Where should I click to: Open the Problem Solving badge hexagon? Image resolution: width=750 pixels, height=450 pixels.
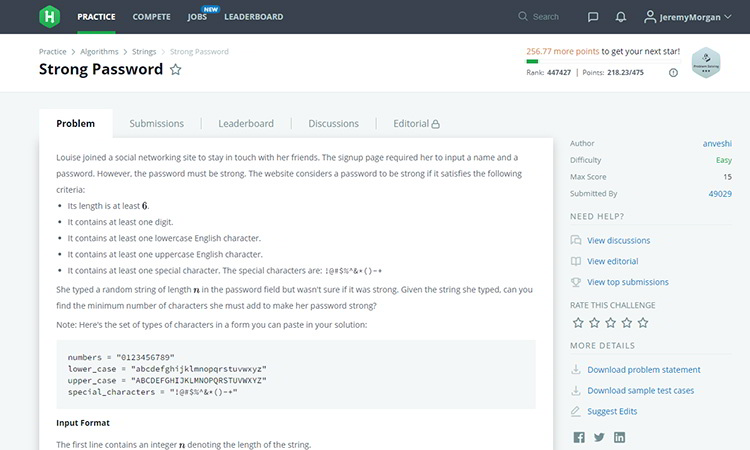point(706,63)
